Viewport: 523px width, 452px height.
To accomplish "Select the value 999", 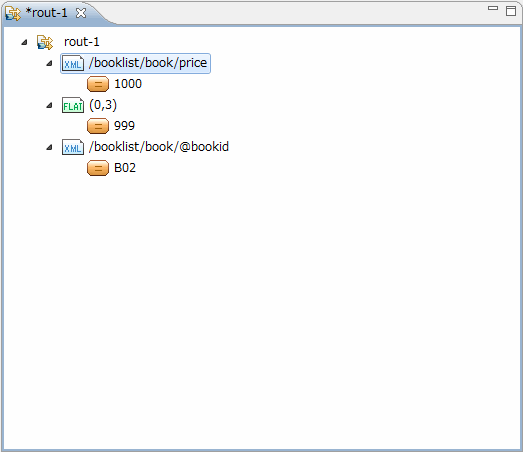I will 124,126.
